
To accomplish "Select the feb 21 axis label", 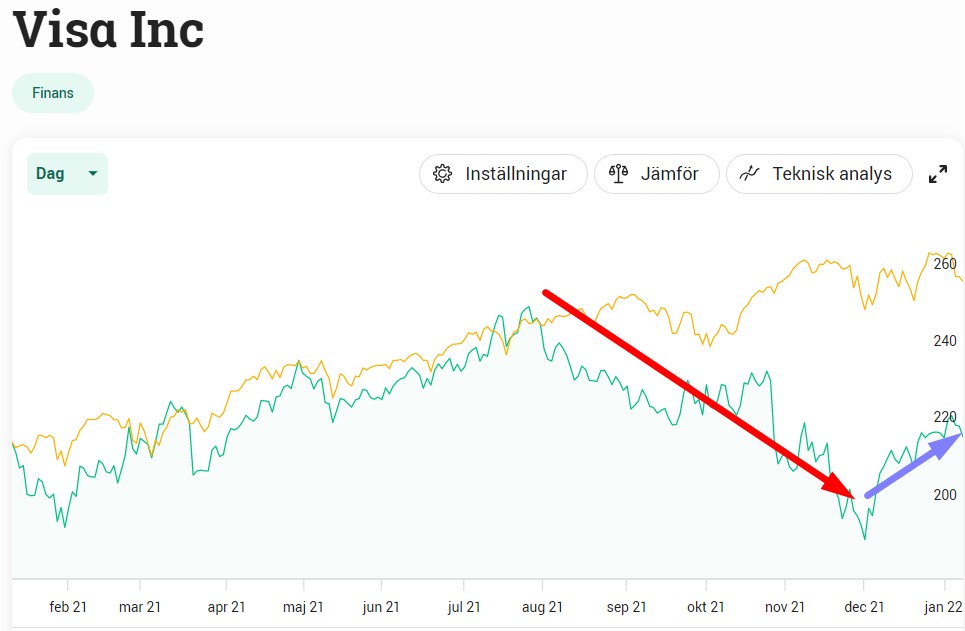I will pos(68,606).
